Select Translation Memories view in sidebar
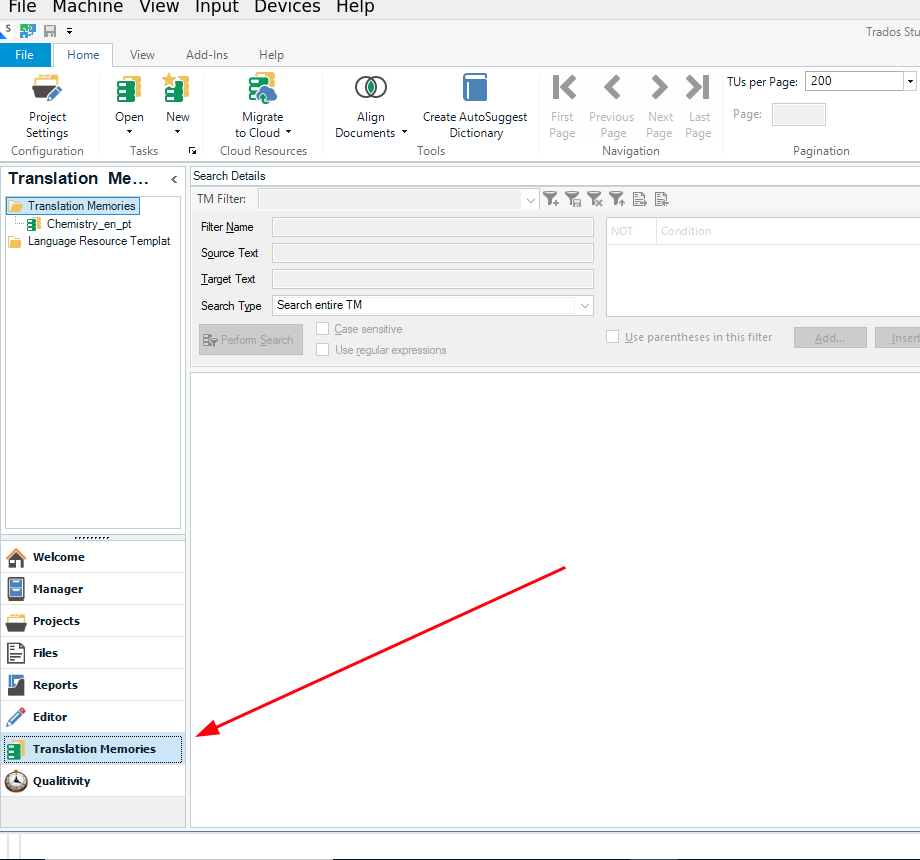Image resolution: width=920 pixels, height=860 pixels. click(x=93, y=749)
